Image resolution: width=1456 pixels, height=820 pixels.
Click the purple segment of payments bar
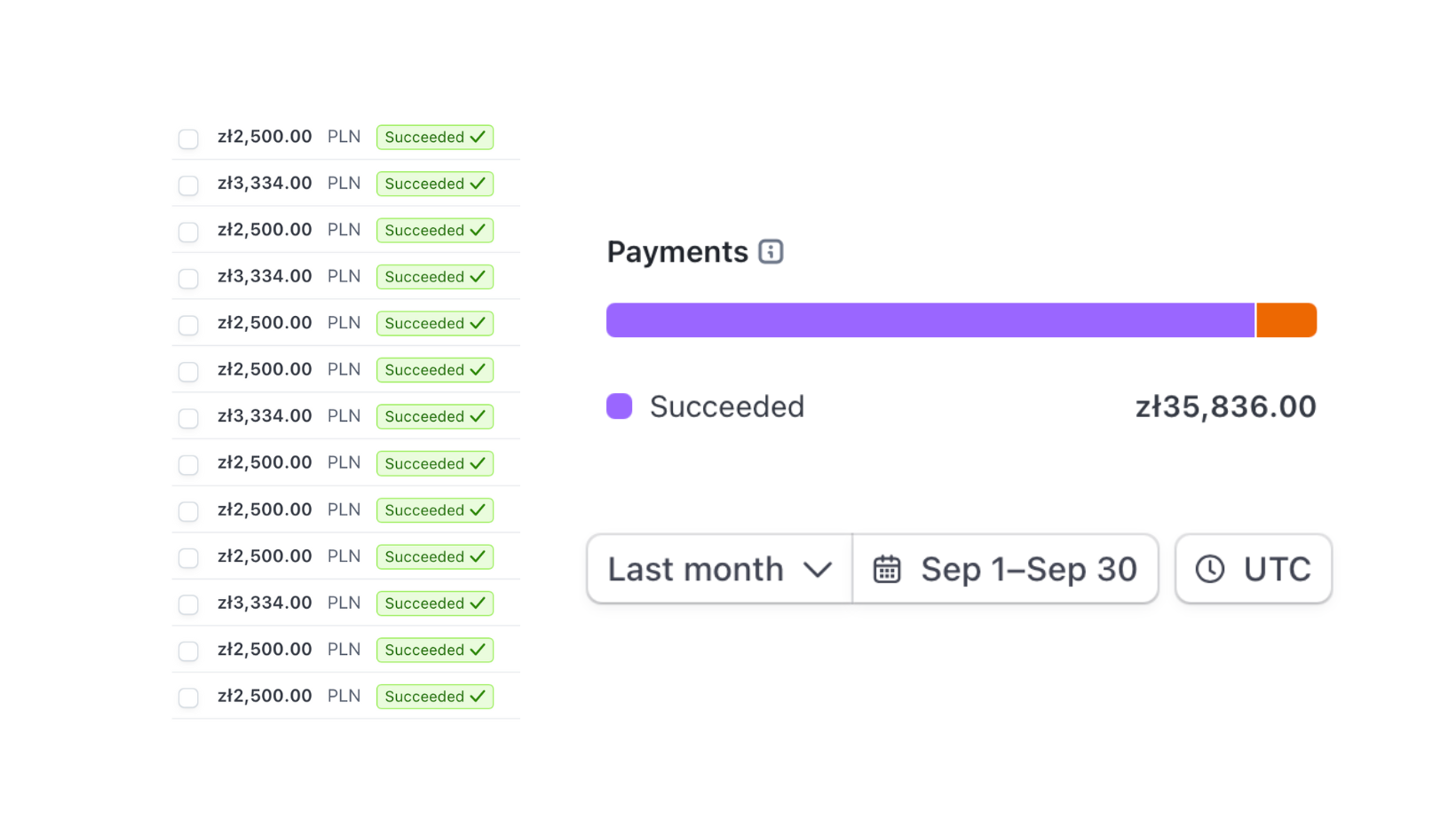930,320
